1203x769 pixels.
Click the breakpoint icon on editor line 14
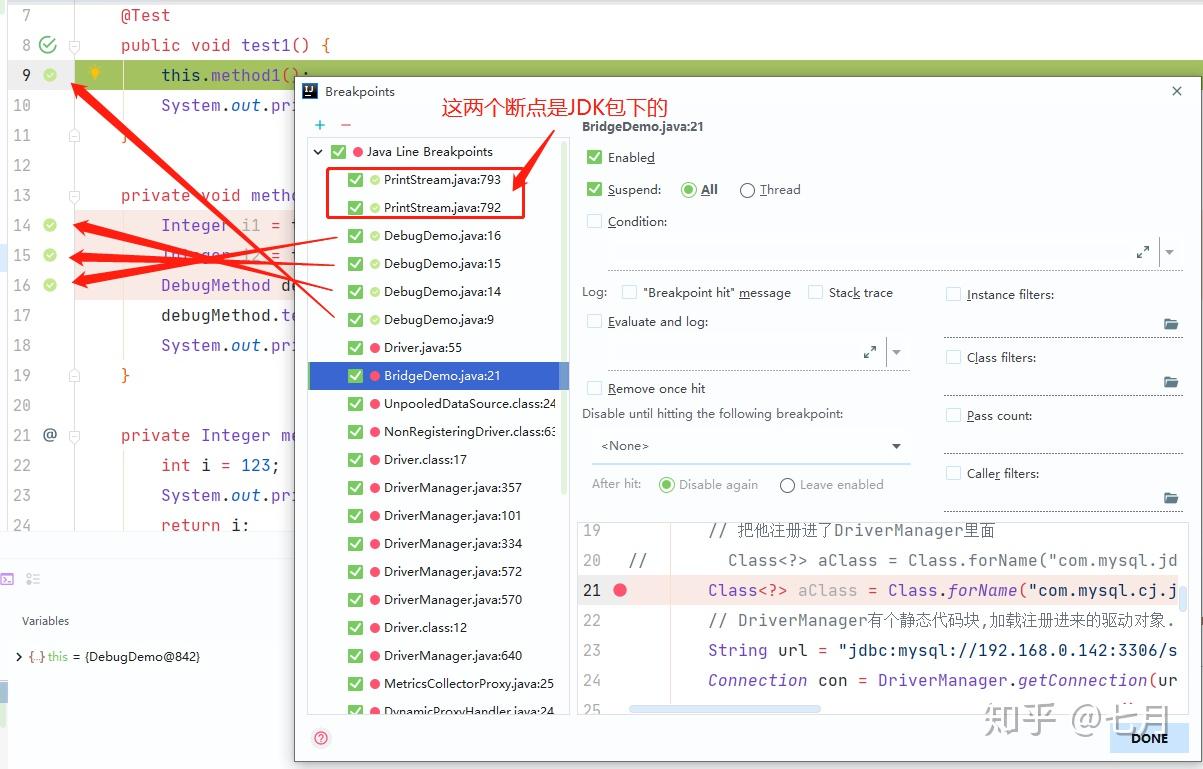click(x=50, y=225)
